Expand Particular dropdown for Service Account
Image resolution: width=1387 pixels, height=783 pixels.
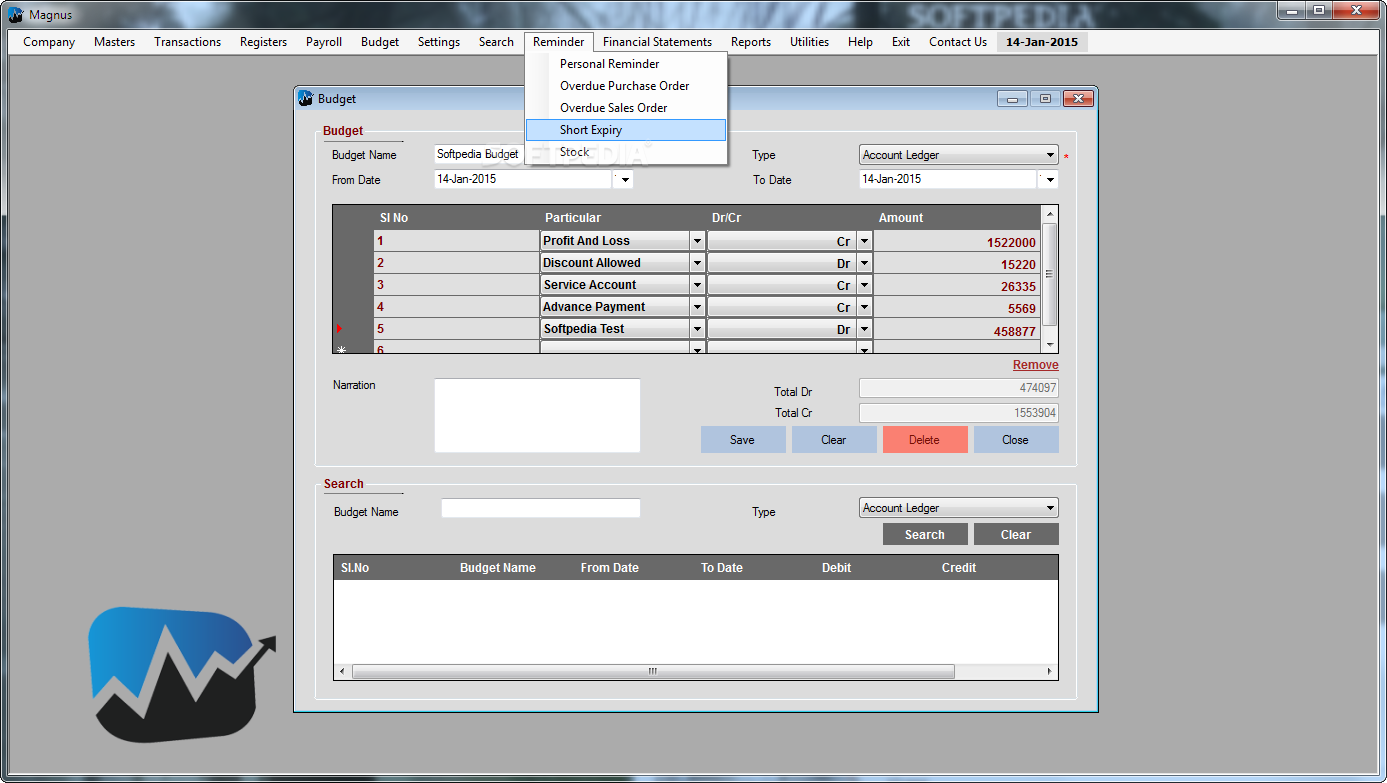(x=697, y=285)
